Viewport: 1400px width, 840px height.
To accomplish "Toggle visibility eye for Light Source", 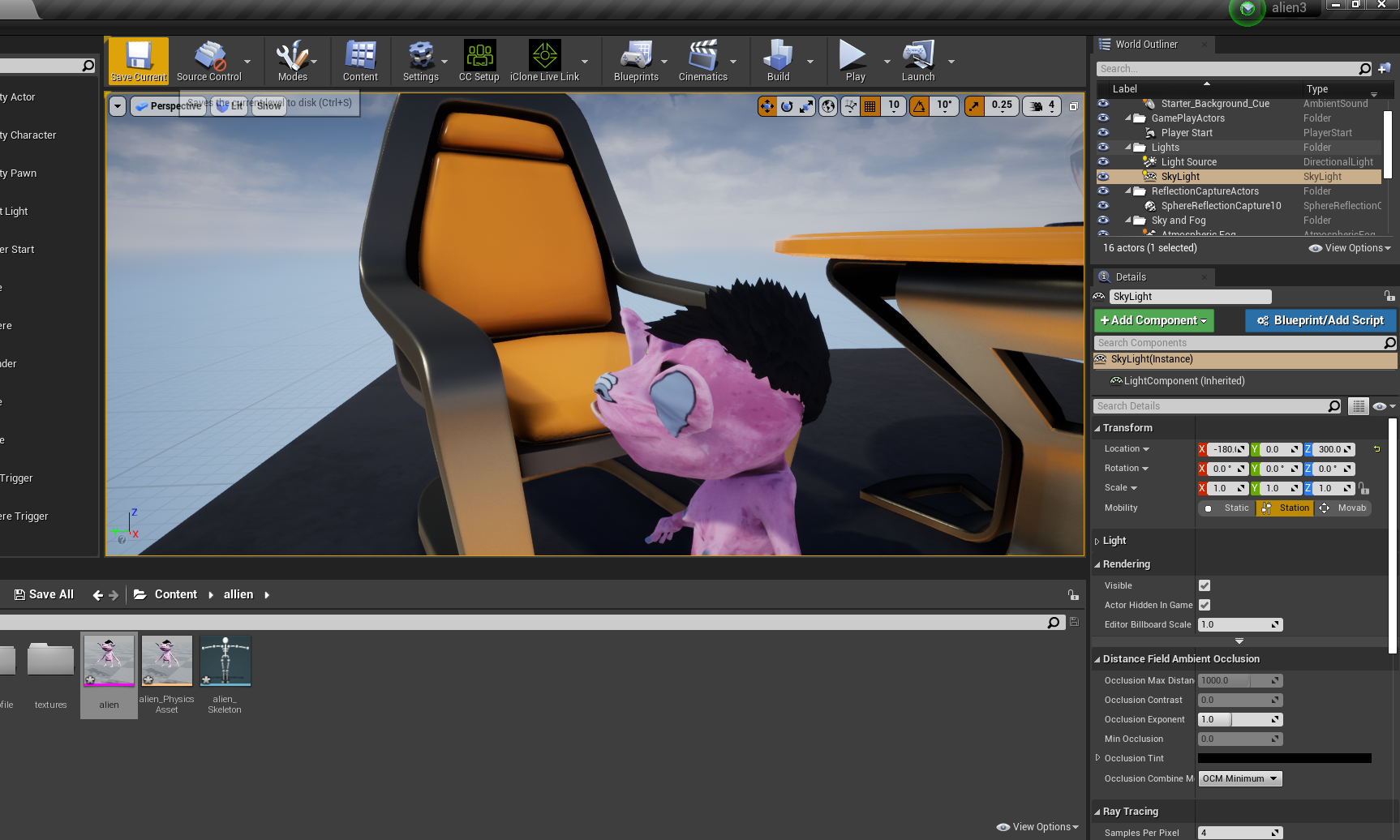I will (1103, 161).
